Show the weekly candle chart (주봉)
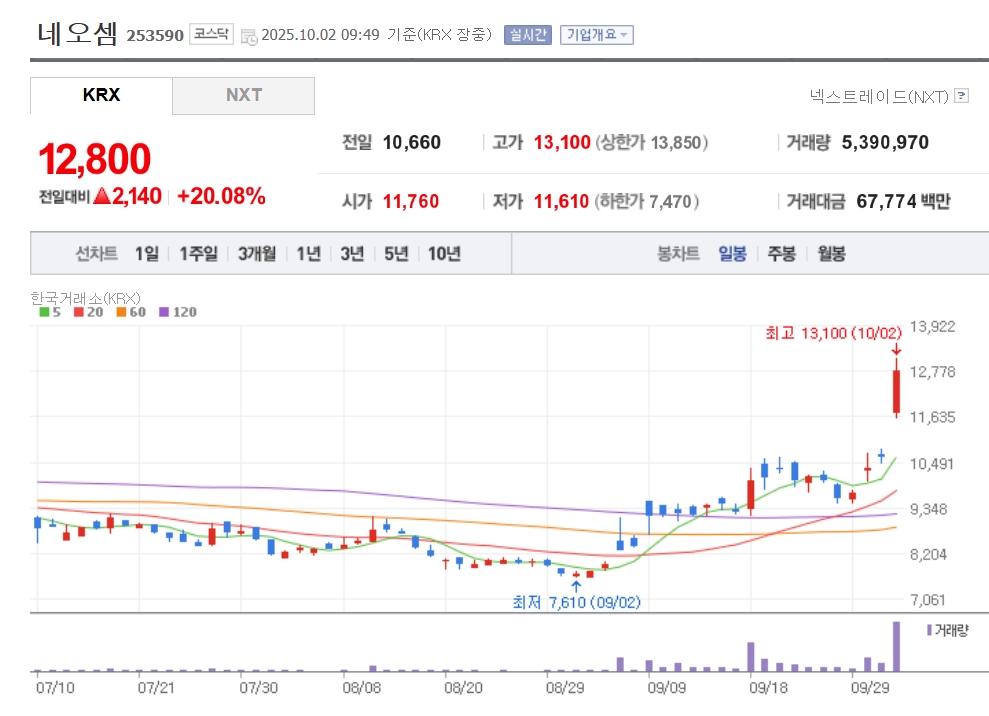The width and height of the screenshot is (989, 716). pyautogui.click(x=781, y=254)
